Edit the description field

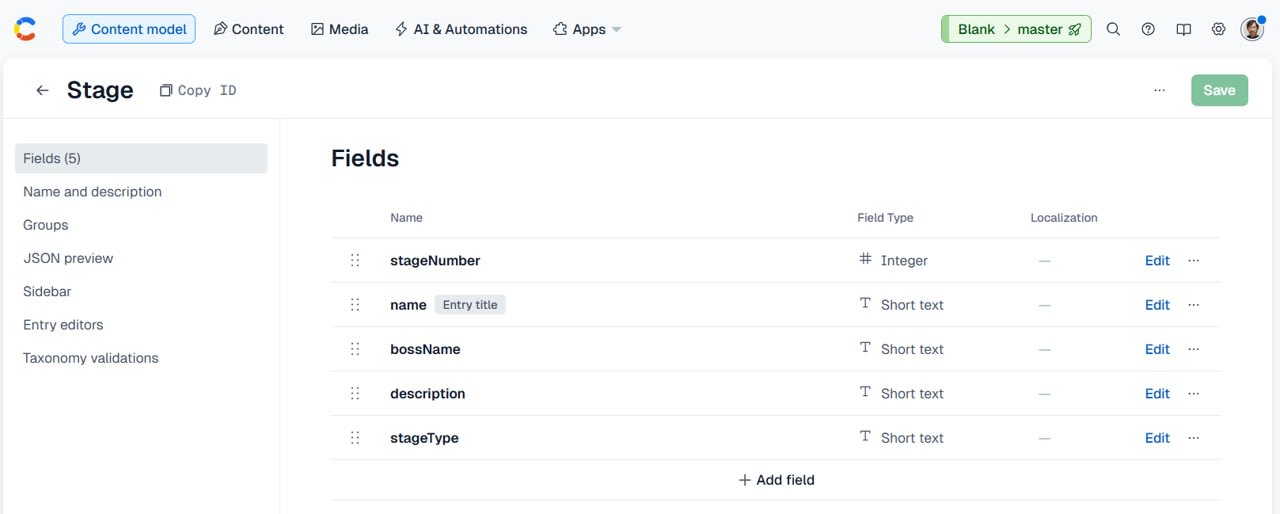1157,393
